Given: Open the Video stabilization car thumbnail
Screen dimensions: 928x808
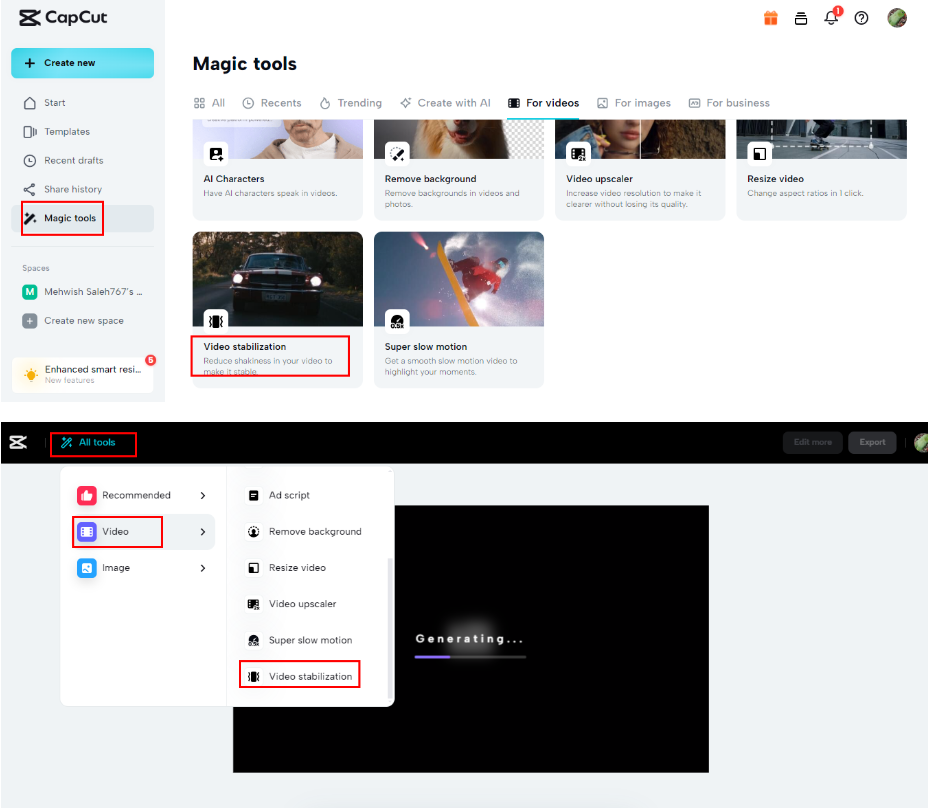Looking at the screenshot, I should (x=278, y=279).
